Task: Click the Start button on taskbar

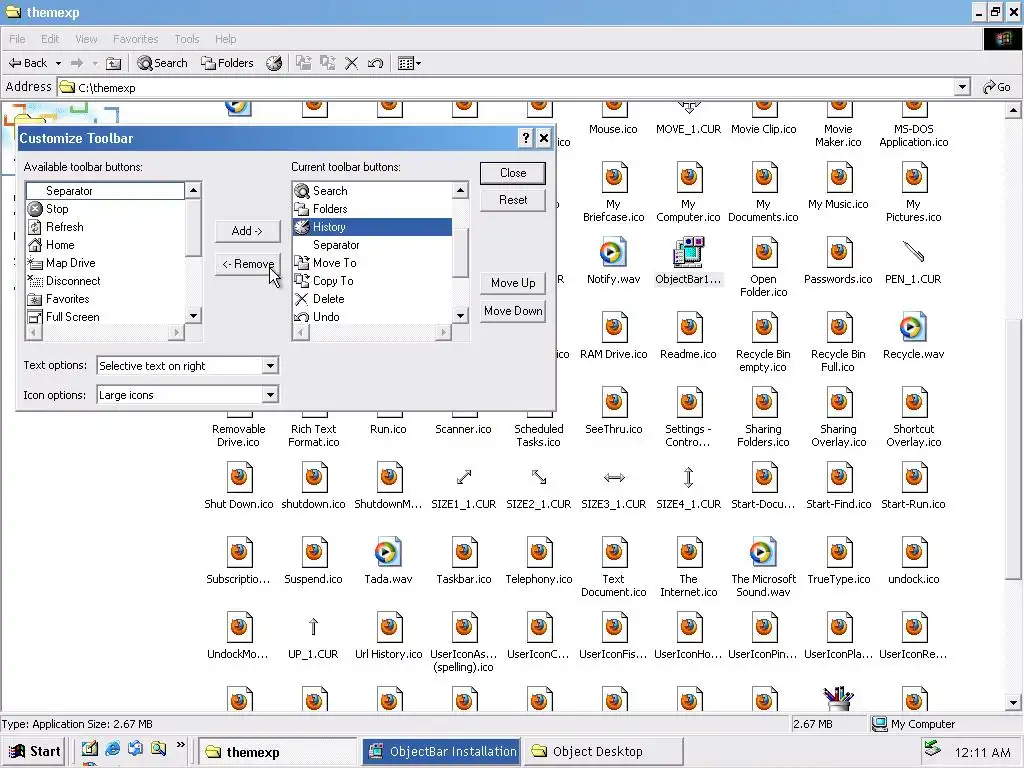Action: (35, 752)
